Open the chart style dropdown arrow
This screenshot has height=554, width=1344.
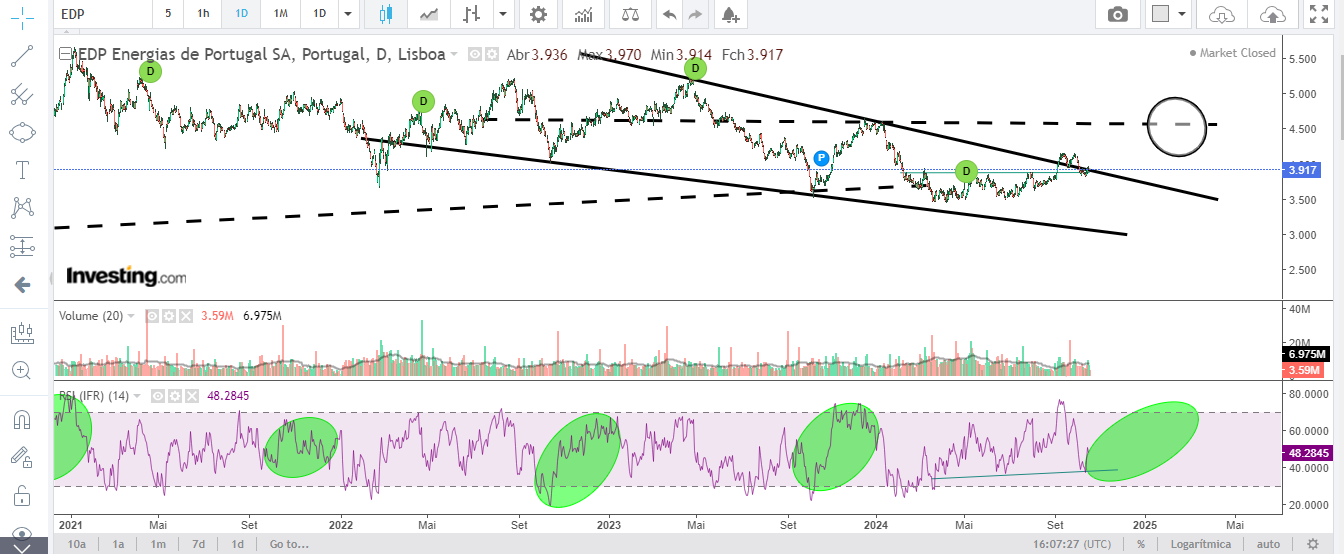503,14
